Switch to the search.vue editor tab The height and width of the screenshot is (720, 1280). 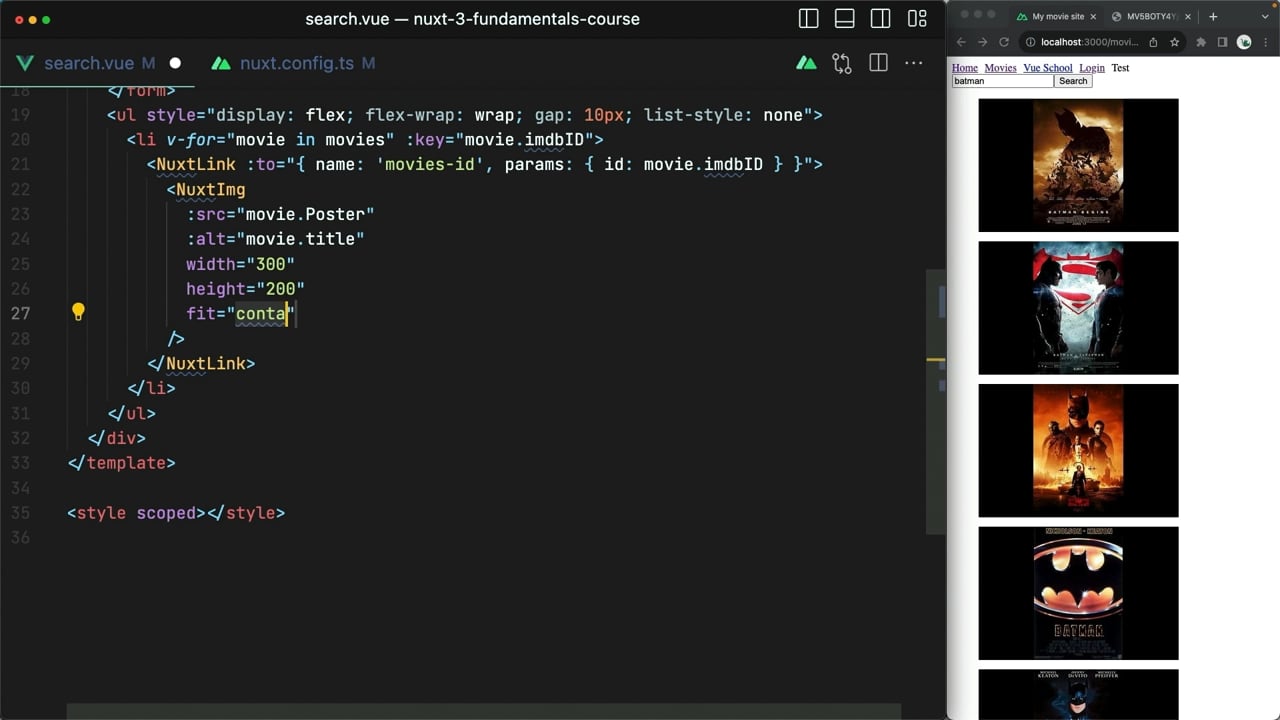(89, 63)
